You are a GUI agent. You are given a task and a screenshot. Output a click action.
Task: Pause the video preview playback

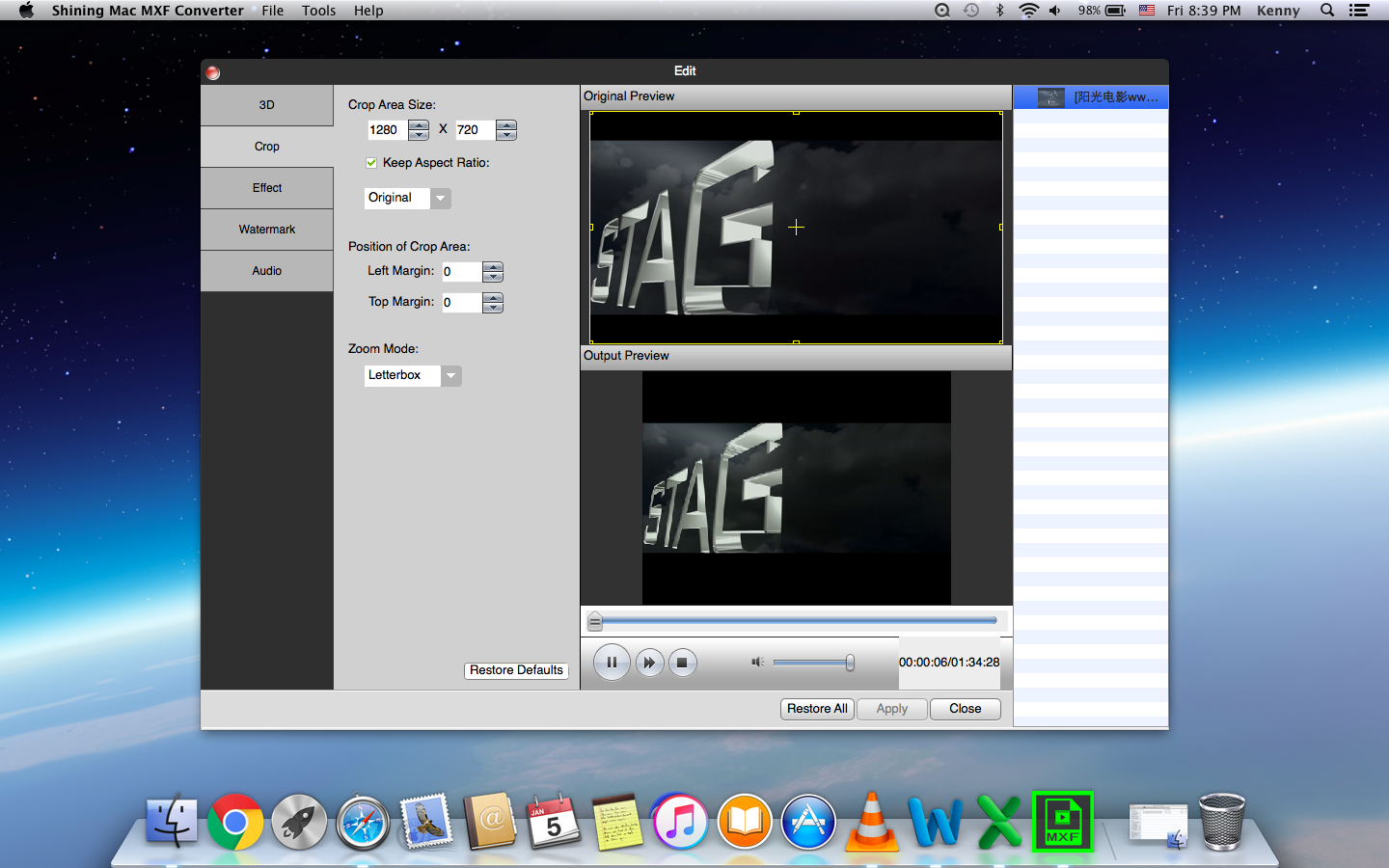point(612,663)
